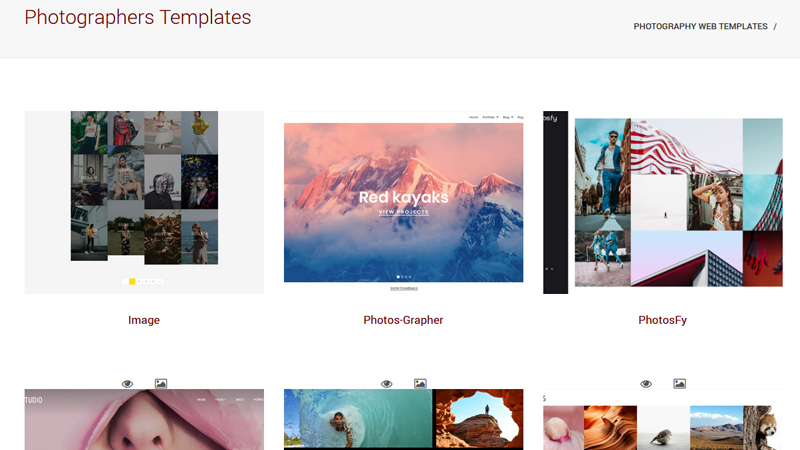
Task: Expand the Blog dropdown in Photos-Grapher preview
Action: [x=508, y=117]
